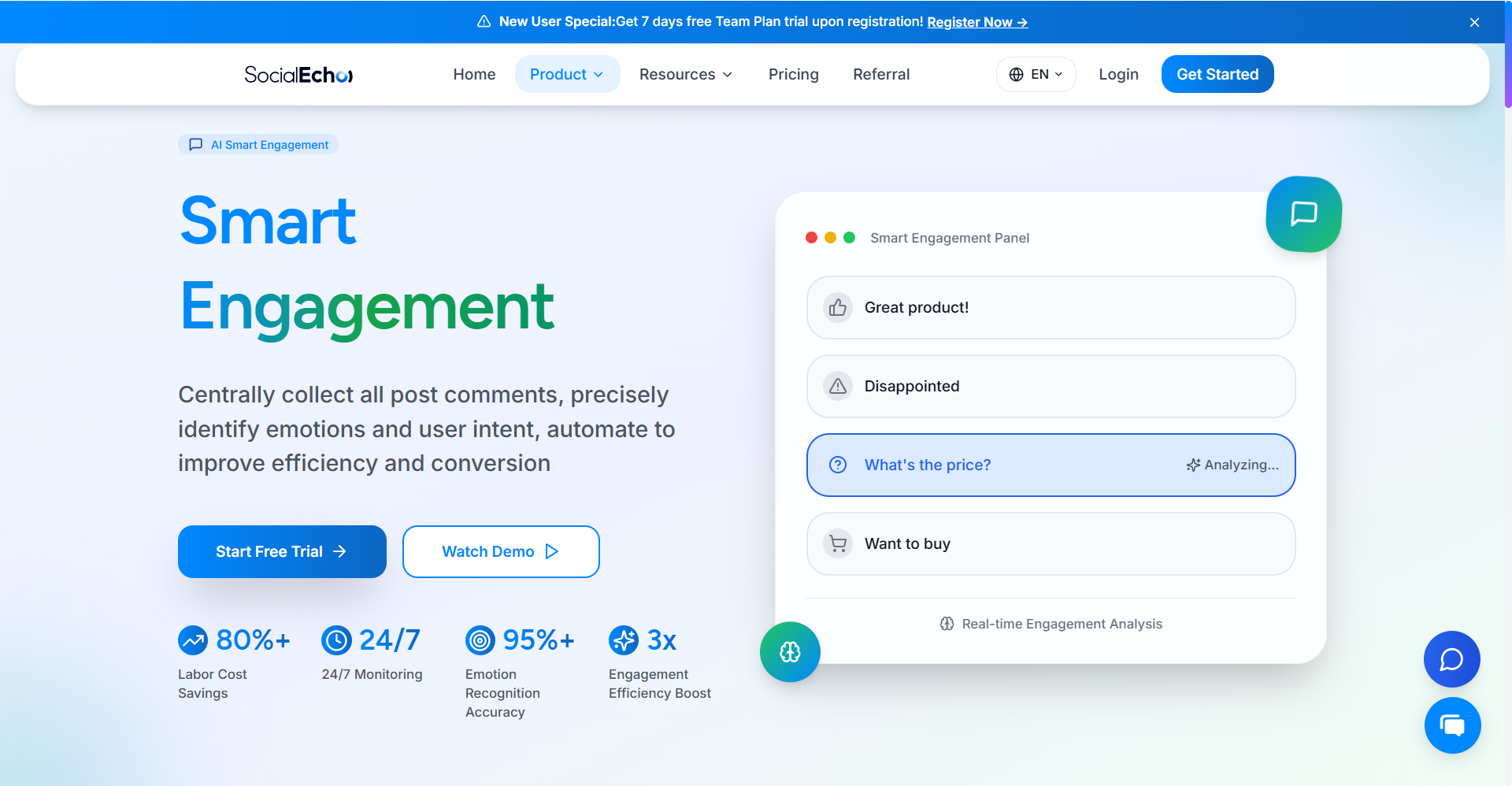Click the 'Smart Engagement Panel' title text
The image size is (1512, 786).
950,238
